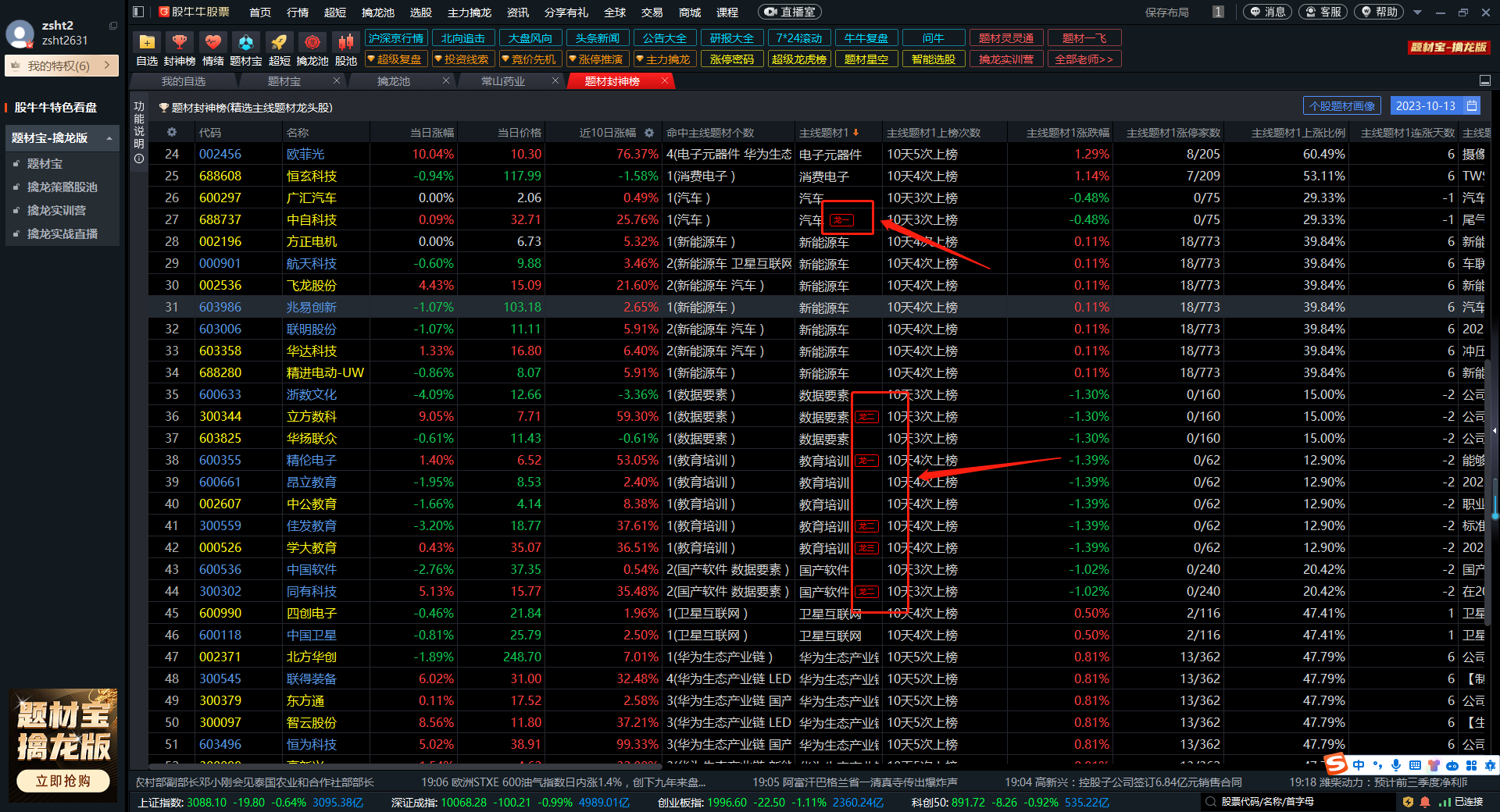Click the 功能说明 info icon

pos(139,158)
